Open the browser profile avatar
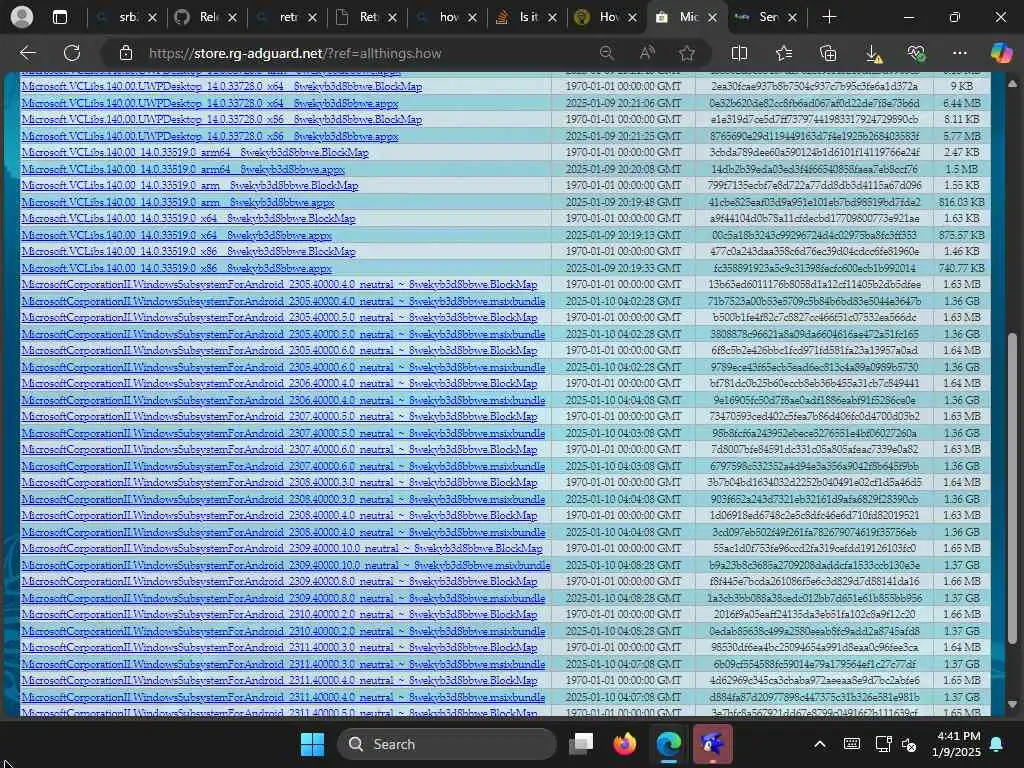This screenshot has height=768, width=1024. [22, 17]
